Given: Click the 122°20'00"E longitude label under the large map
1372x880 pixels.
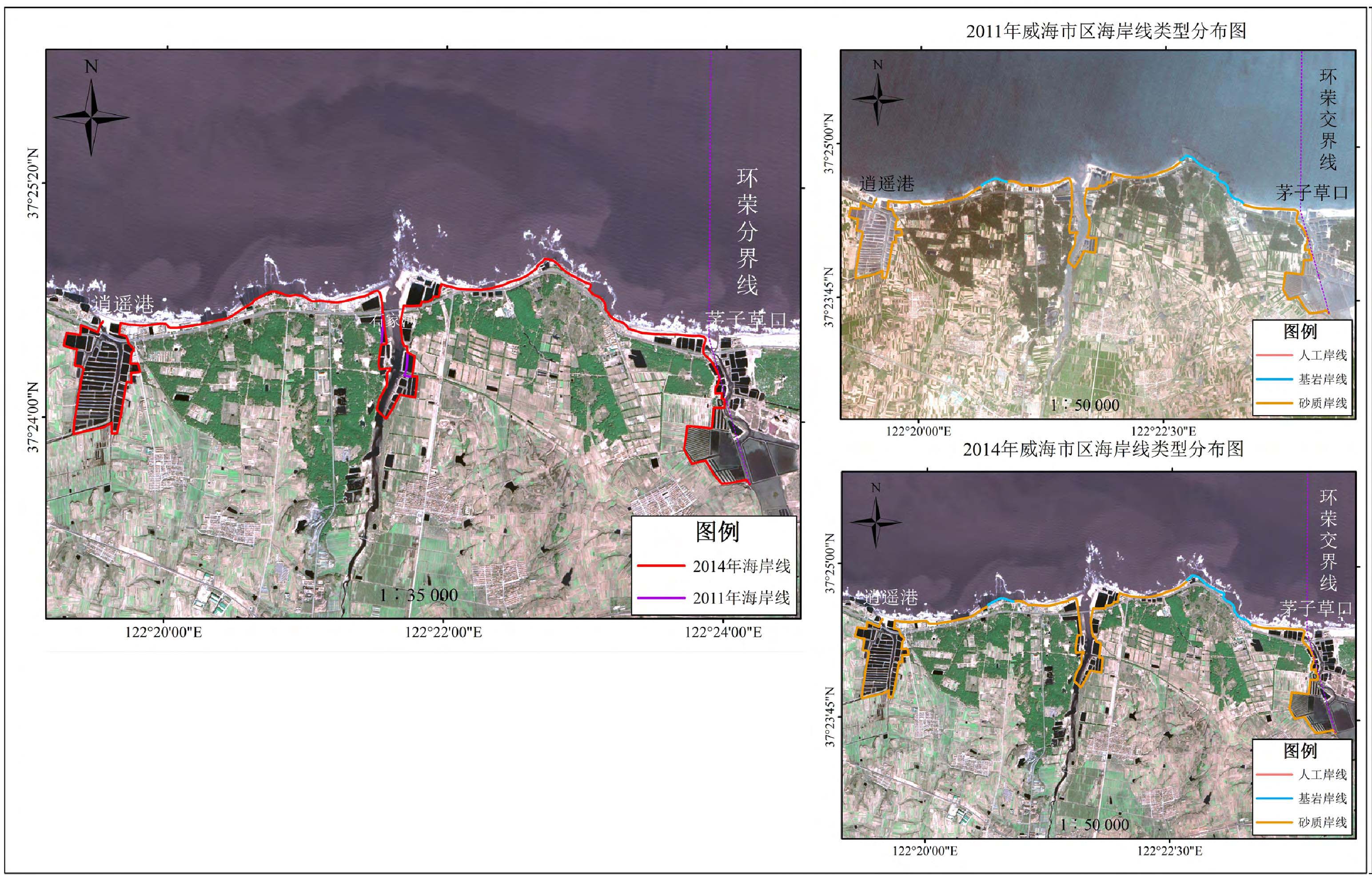Looking at the screenshot, I should click(164, 632).
